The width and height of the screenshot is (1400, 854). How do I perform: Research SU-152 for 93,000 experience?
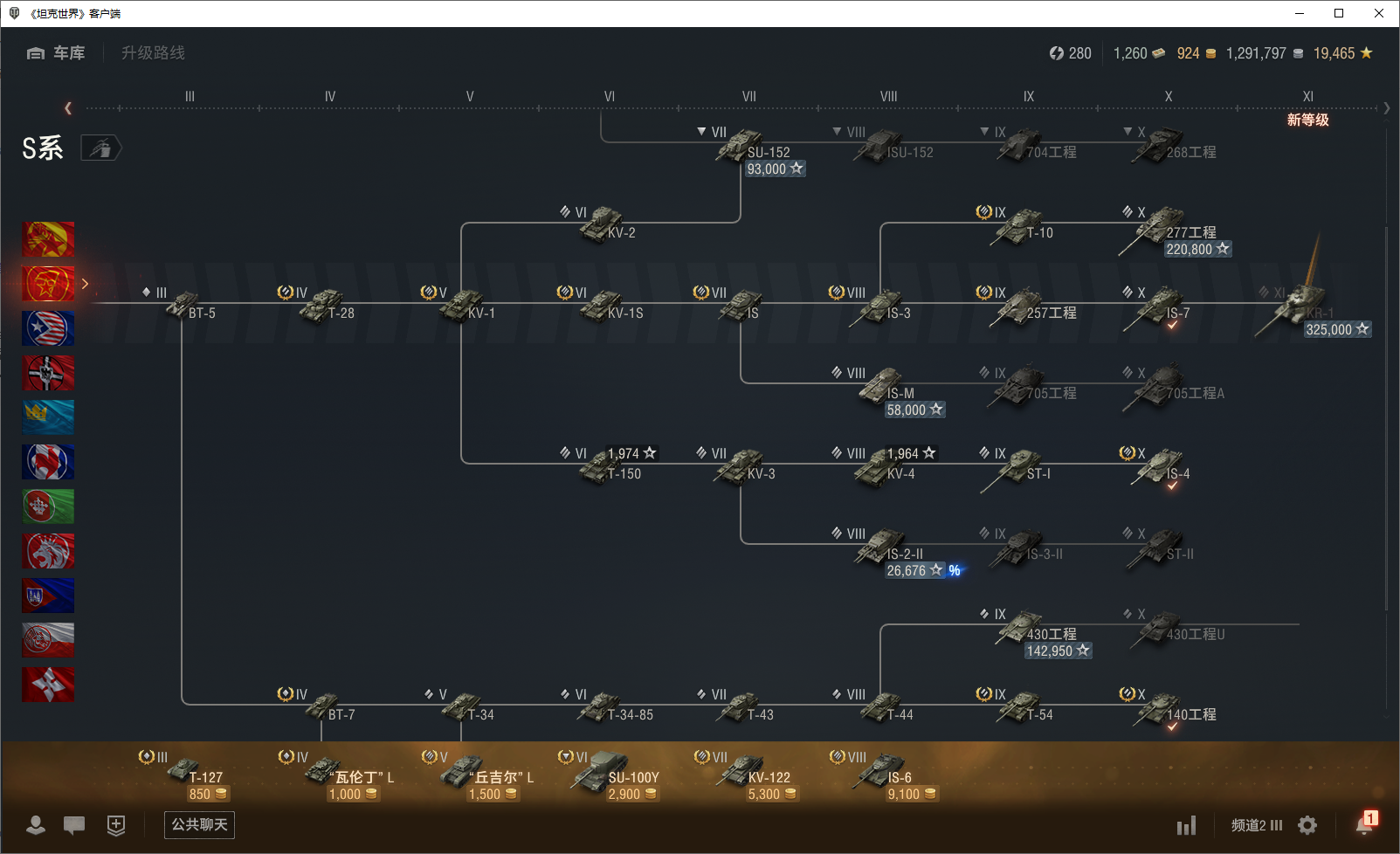pyautogui.click(x=775, y=169)
